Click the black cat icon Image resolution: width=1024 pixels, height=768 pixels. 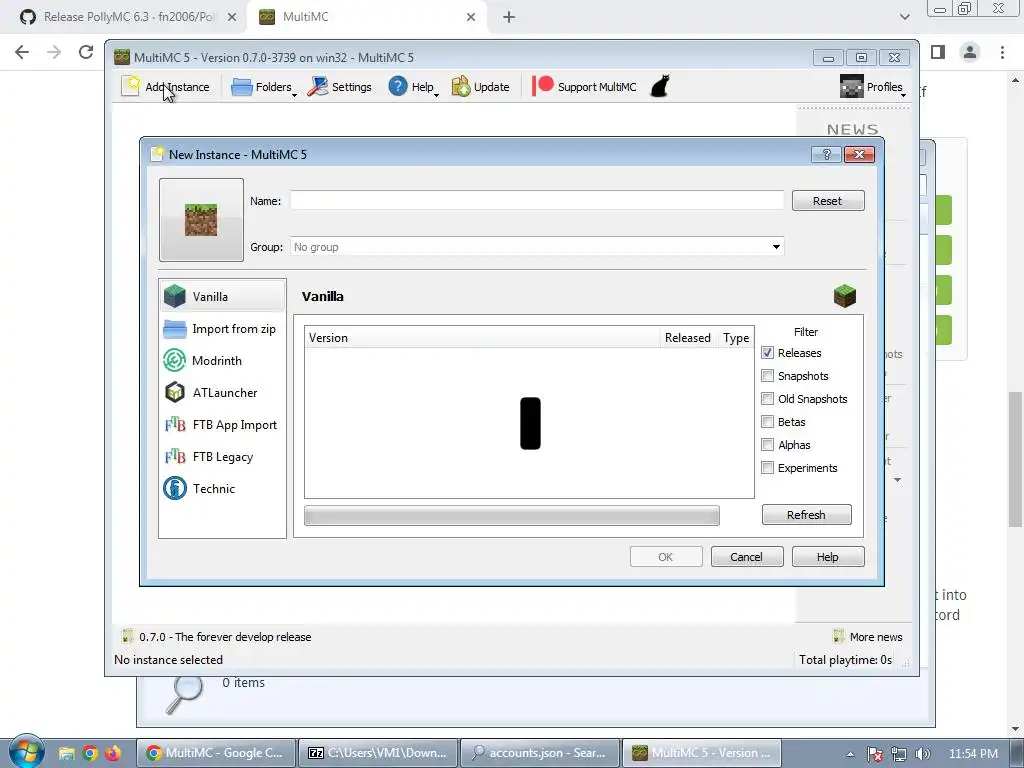pos(660,86)
